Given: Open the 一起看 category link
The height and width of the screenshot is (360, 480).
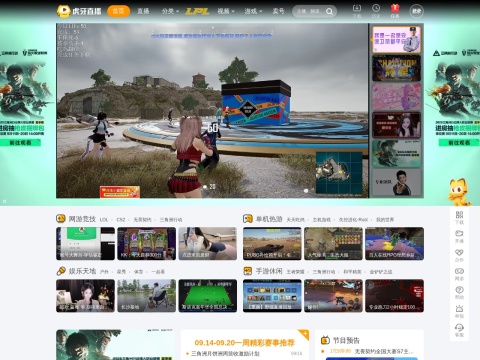Looking at the screenshot, I should (158, 272).
